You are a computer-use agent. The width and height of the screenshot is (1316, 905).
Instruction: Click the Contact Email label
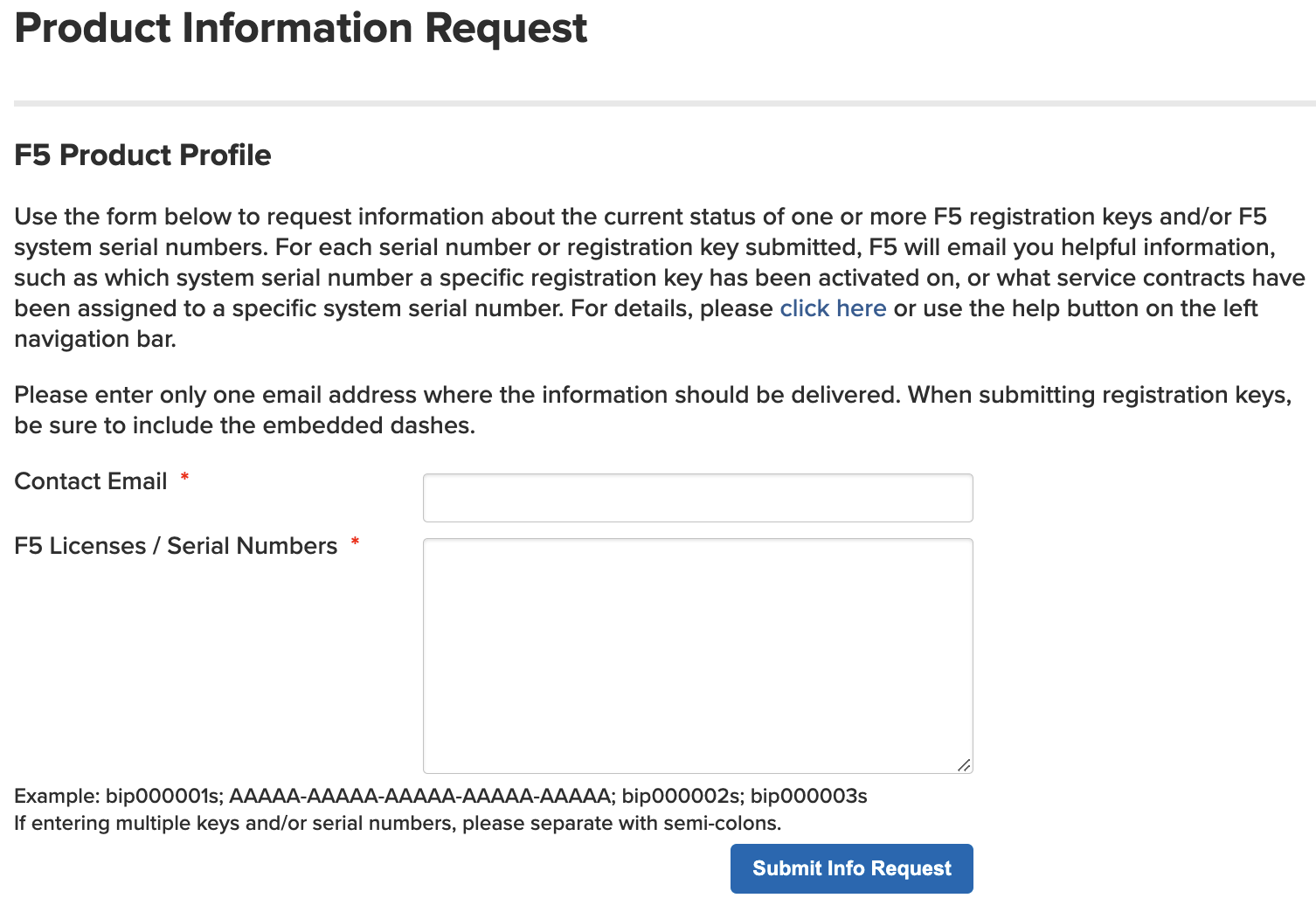(x=91, y=481)
